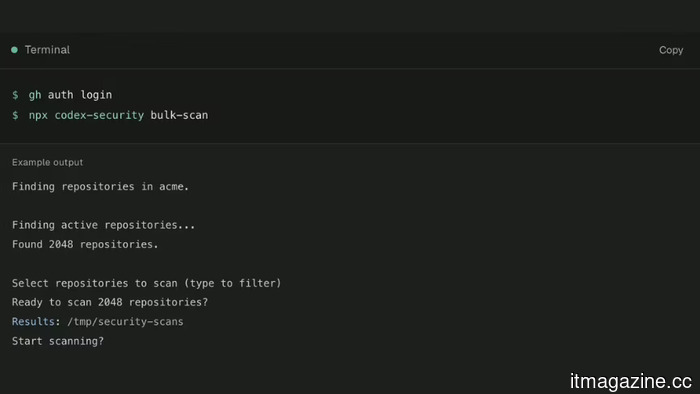Click 'Select repositories to scan' line
The image size is (700, 394).
(146, 283)
